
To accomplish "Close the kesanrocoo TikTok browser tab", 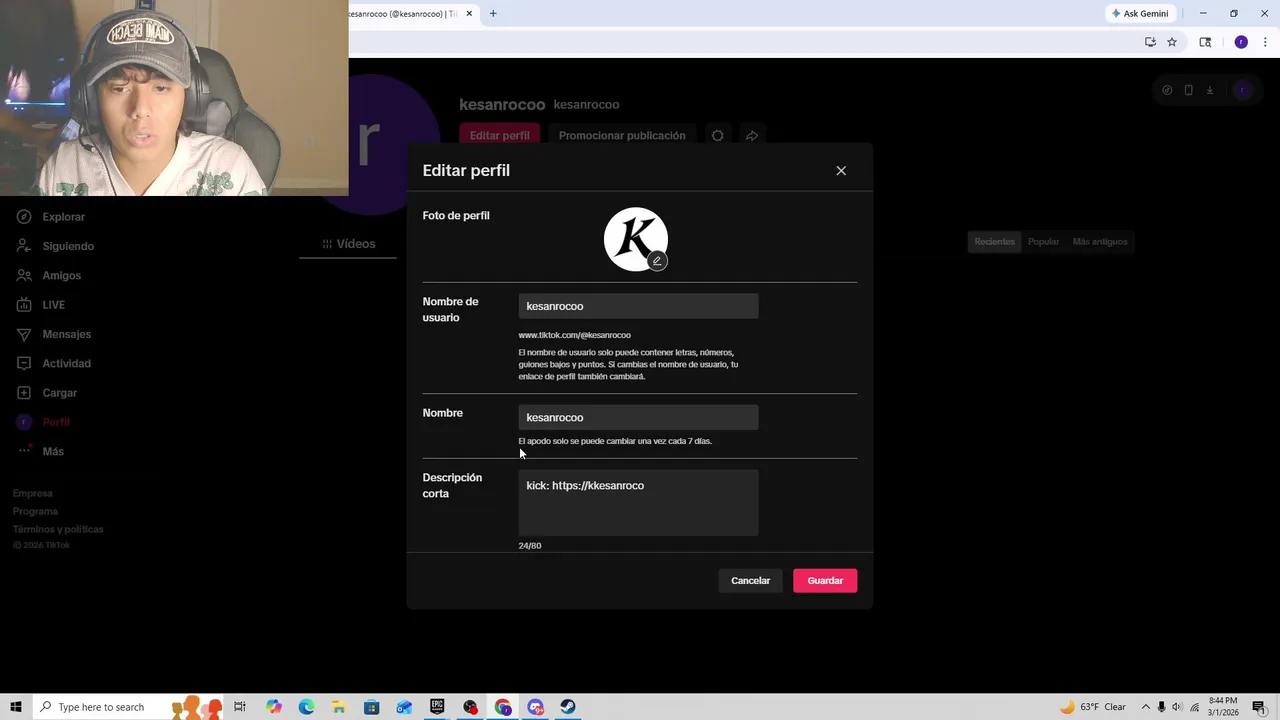I will coord(468,13).
